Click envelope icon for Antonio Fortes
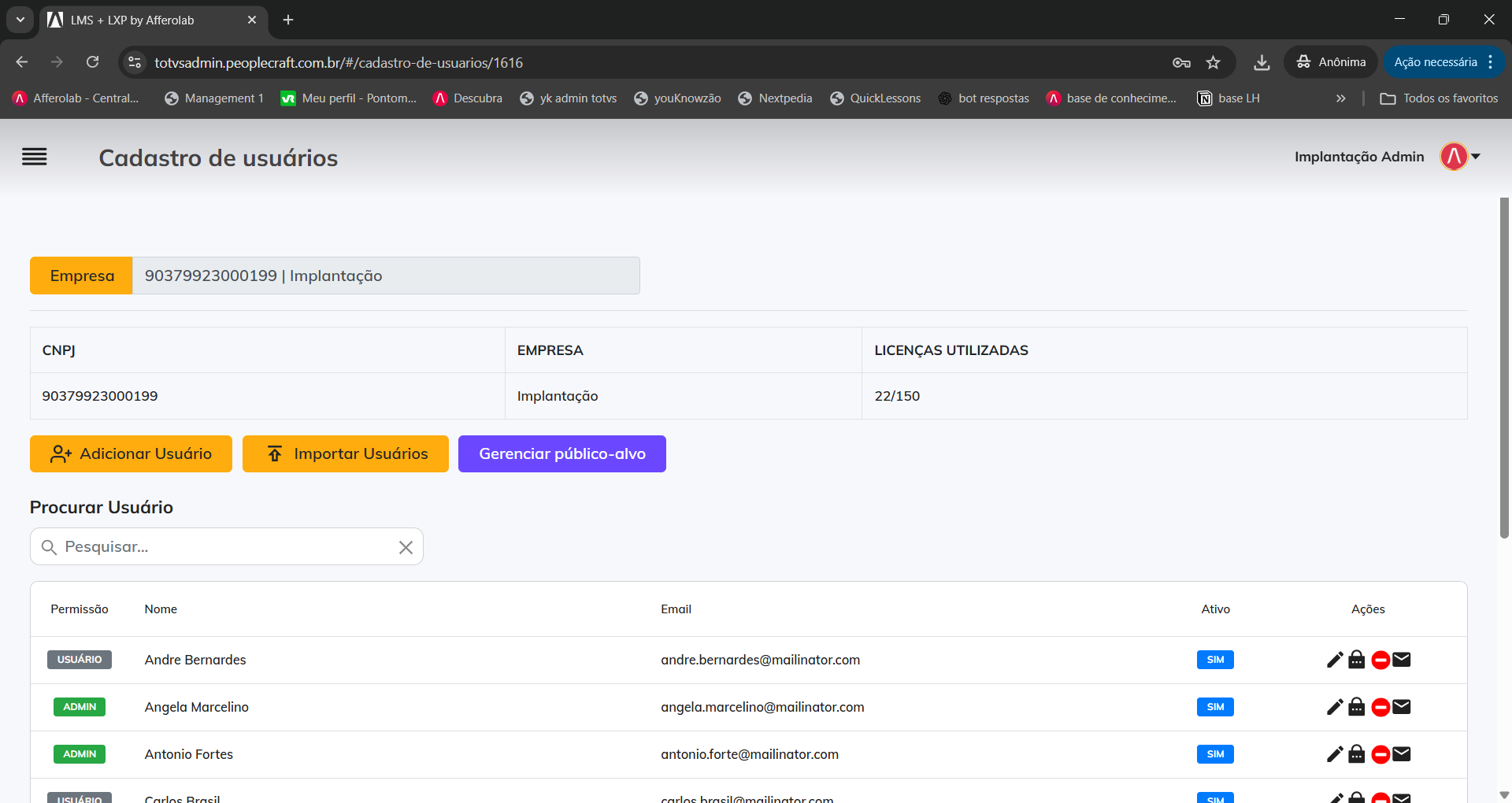 tap(1402, 754)
